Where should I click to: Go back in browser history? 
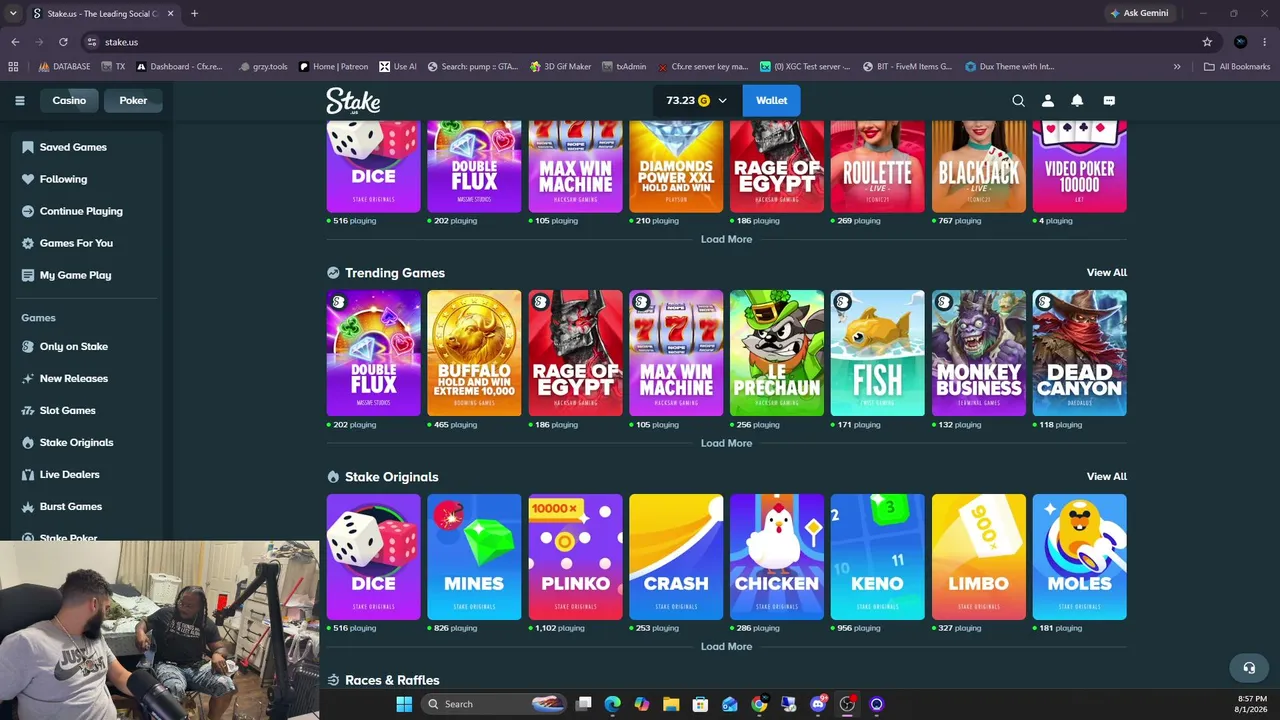tap(15, 42)
